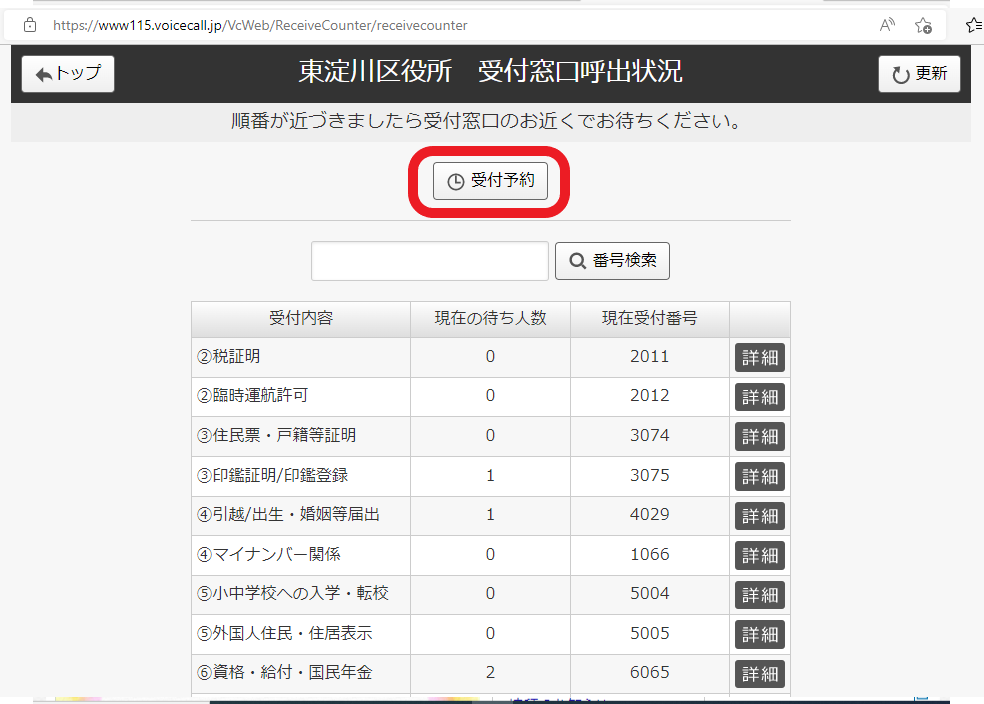Viewport: 984px width, 704px height.
Task: Click reception number 6065
Action: 650,673
